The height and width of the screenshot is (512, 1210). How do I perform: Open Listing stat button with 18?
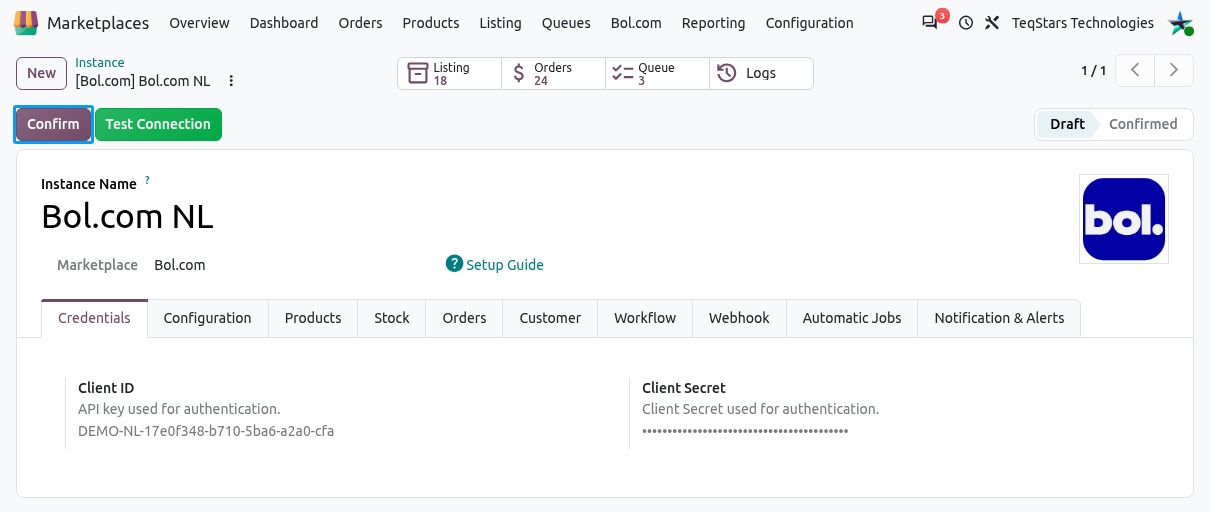click(x=449, y=73)
